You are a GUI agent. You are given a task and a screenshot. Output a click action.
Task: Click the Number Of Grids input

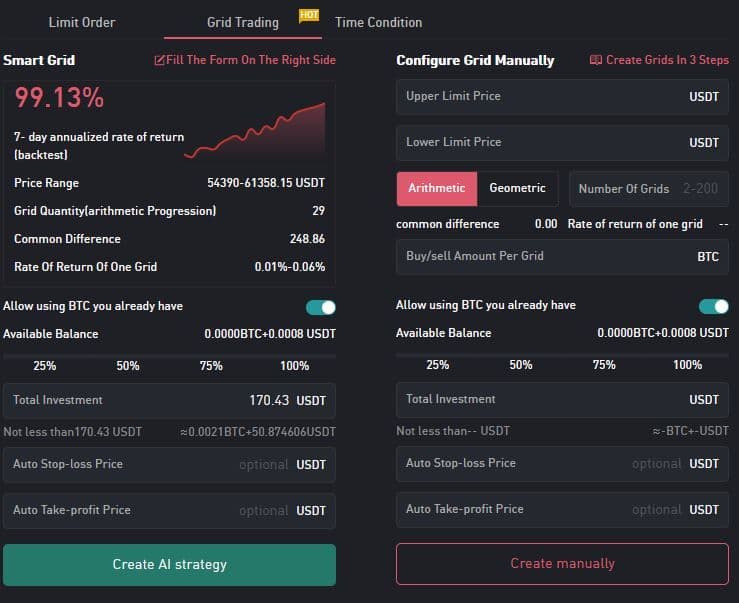pos(648,189)
